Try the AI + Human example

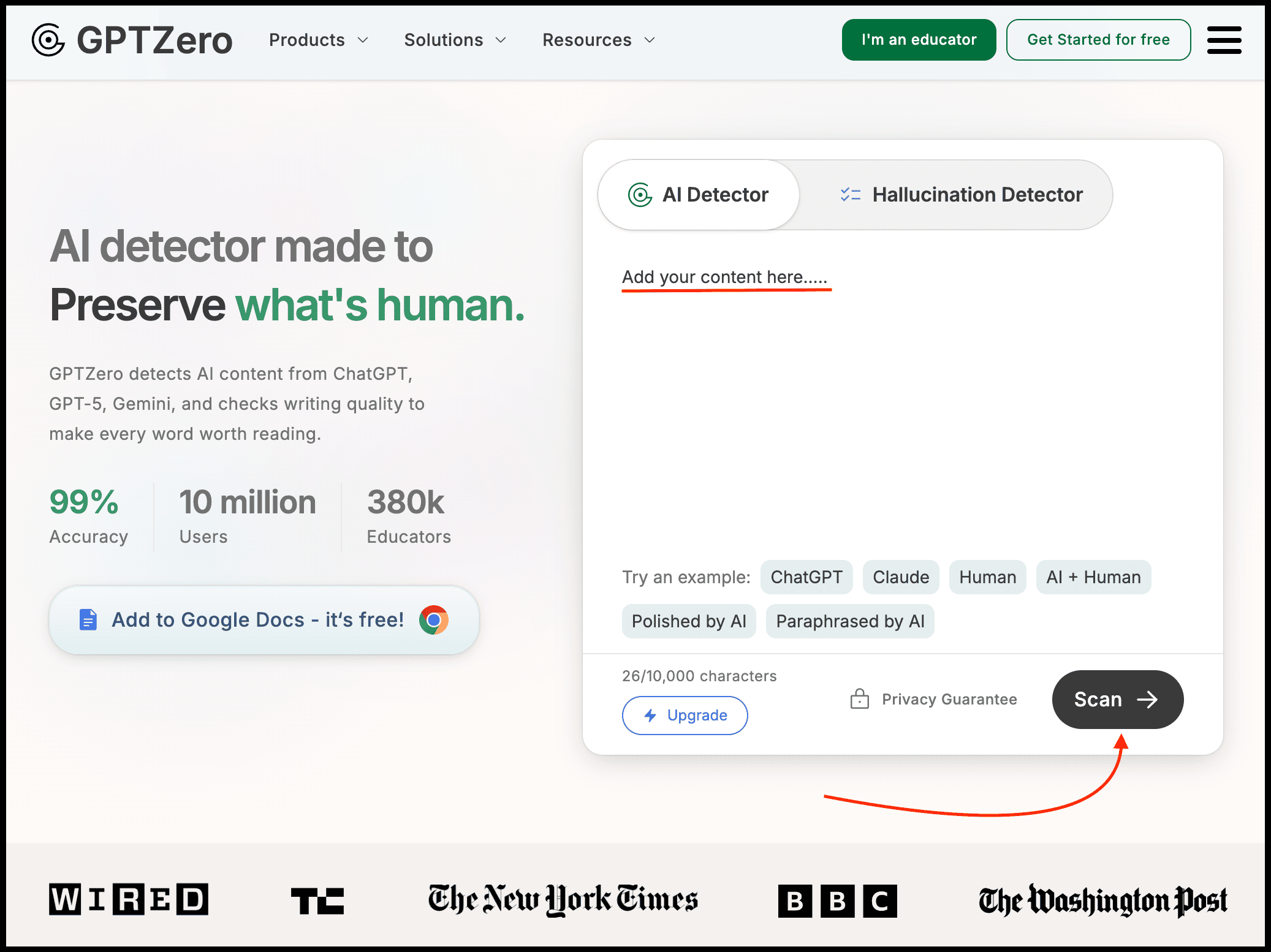[1094, 577]
